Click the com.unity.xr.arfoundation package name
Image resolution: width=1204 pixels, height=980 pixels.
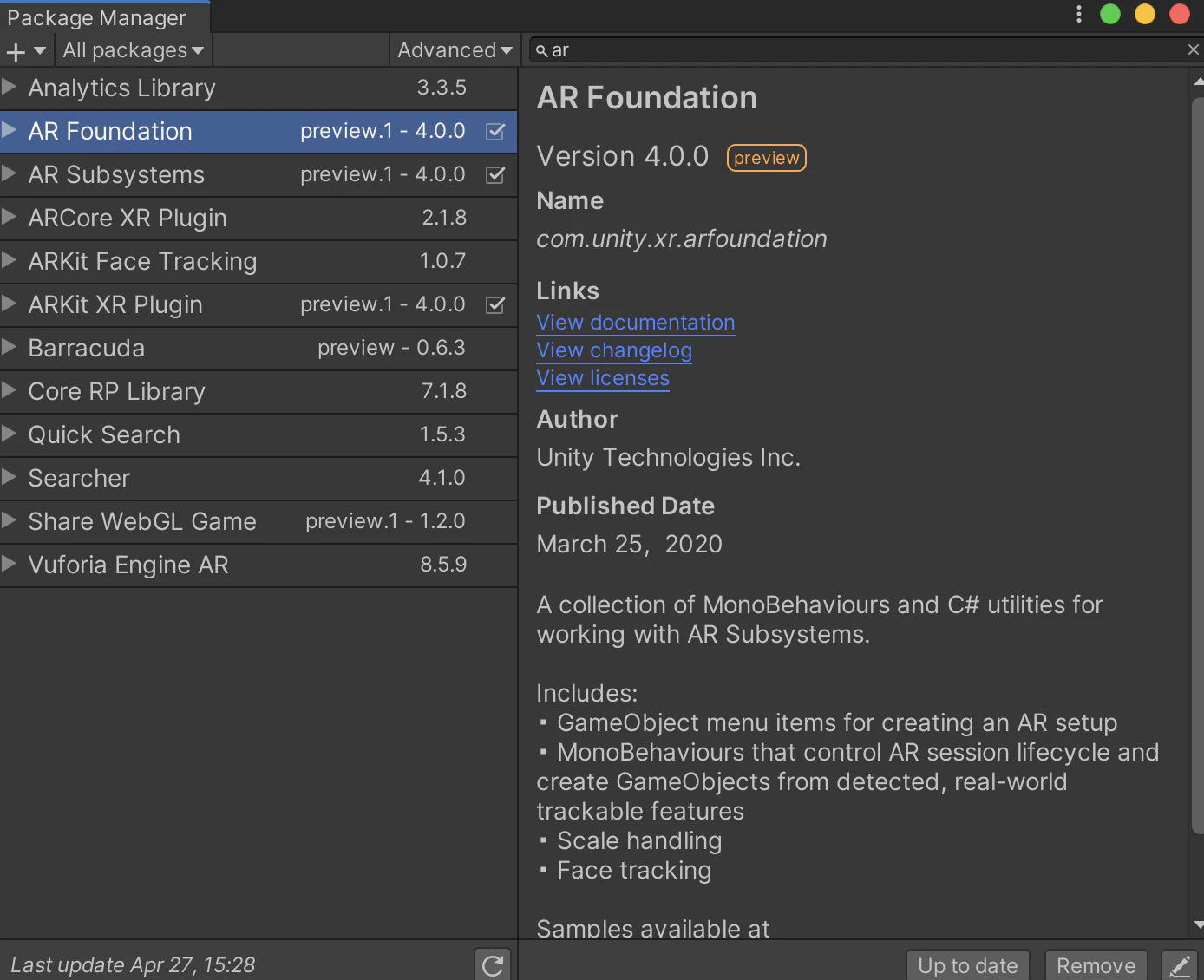tap(682, 238)
